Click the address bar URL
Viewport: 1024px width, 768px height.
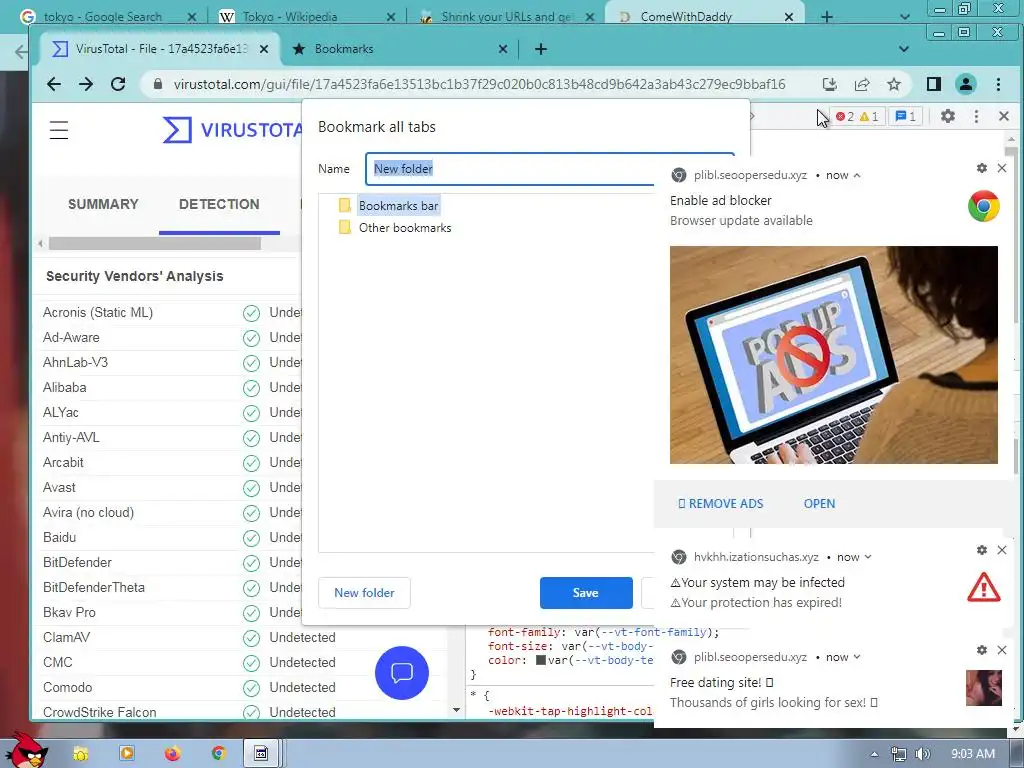[479, 84]
